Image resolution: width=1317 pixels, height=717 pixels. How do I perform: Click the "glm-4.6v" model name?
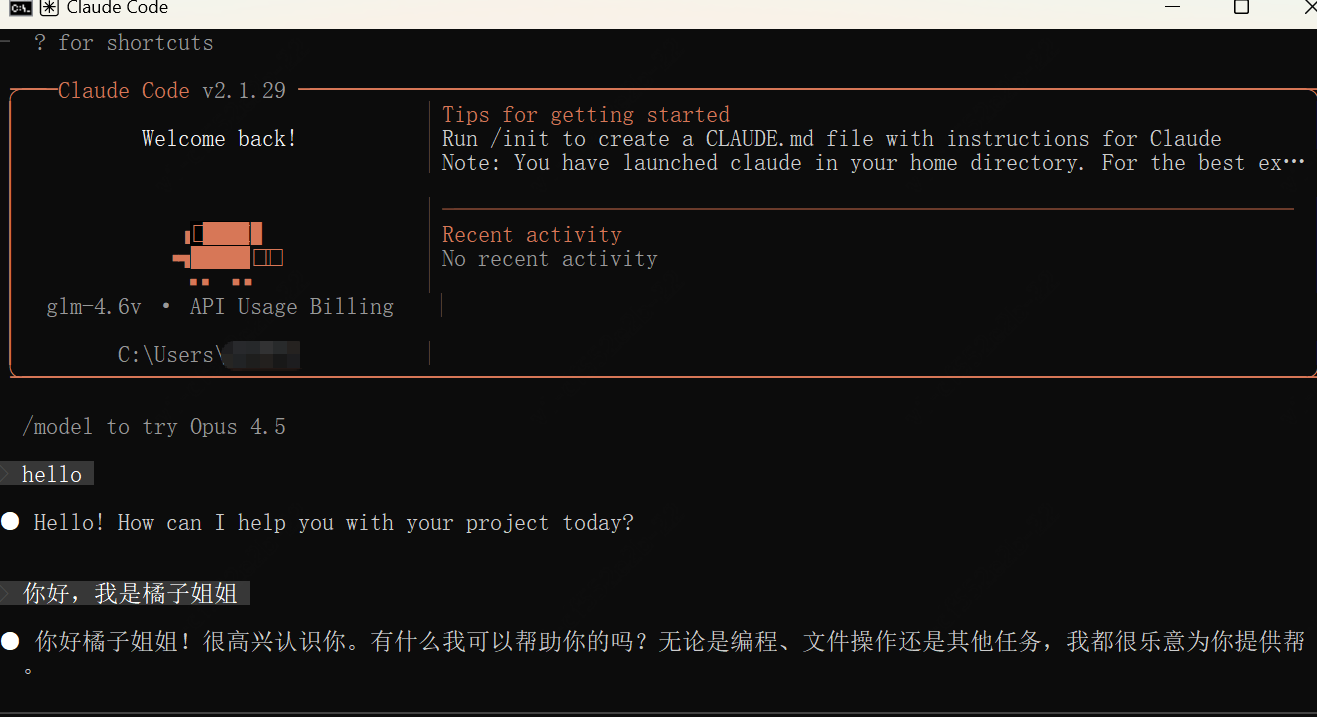94,307
